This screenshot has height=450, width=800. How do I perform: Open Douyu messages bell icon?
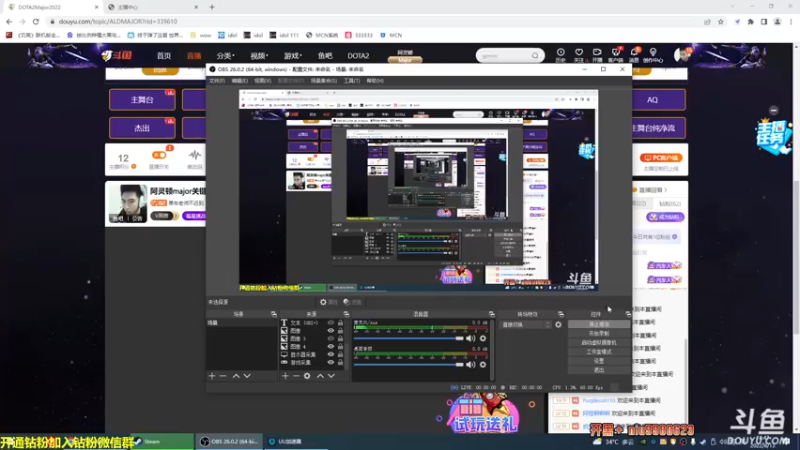pos(634,55)
